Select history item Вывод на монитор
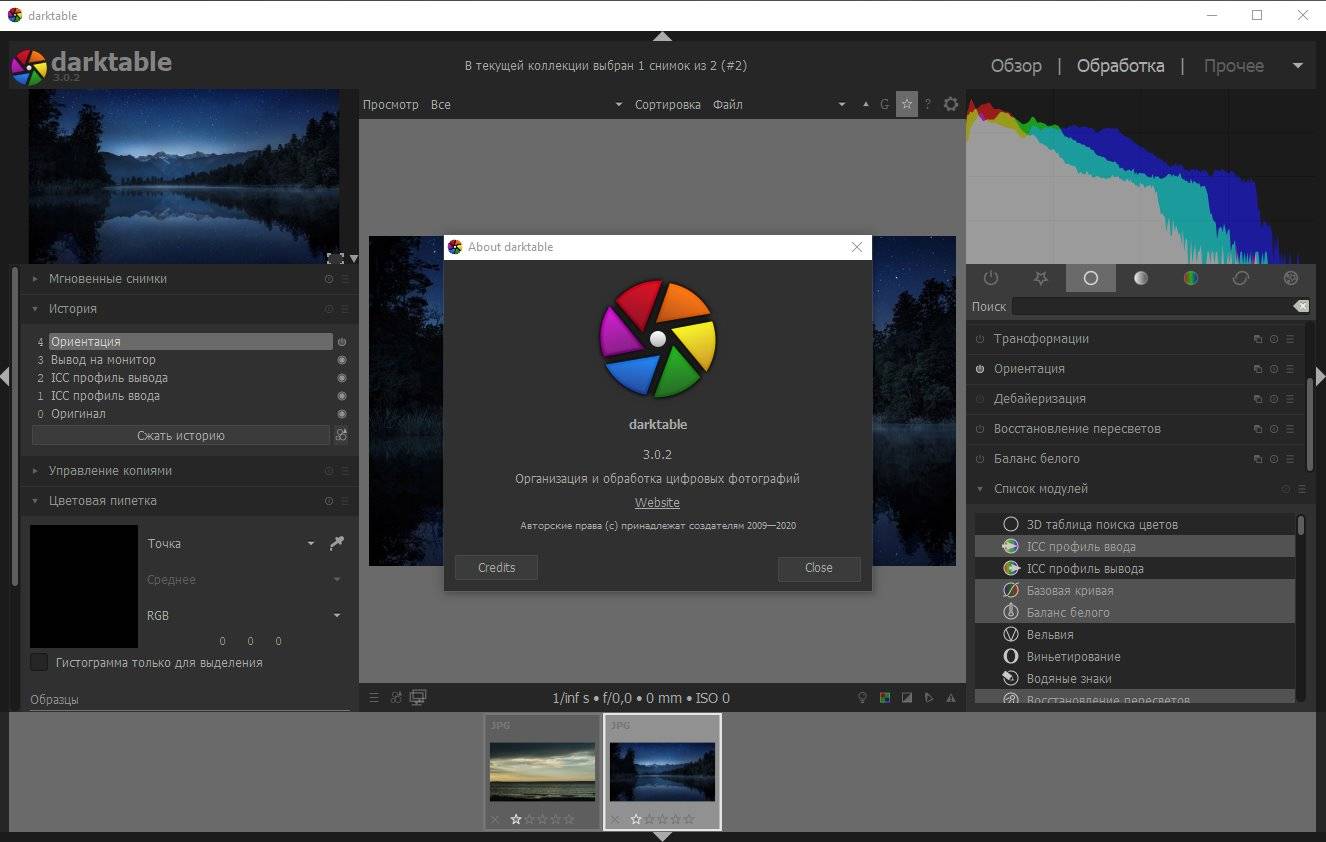The image size is (1326, 842). tap(191, 360)
